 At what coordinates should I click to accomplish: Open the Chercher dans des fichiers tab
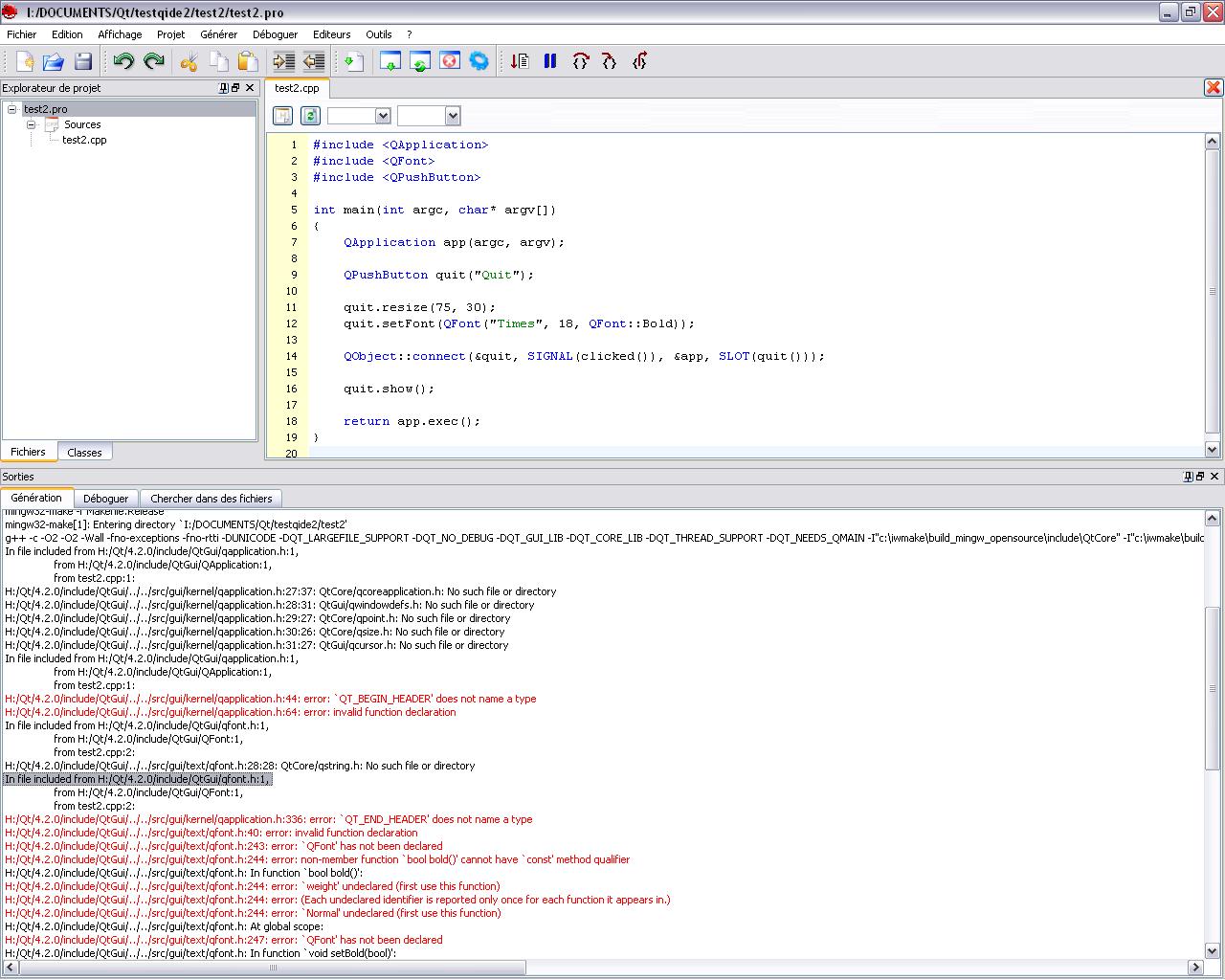tap(211, 498)
